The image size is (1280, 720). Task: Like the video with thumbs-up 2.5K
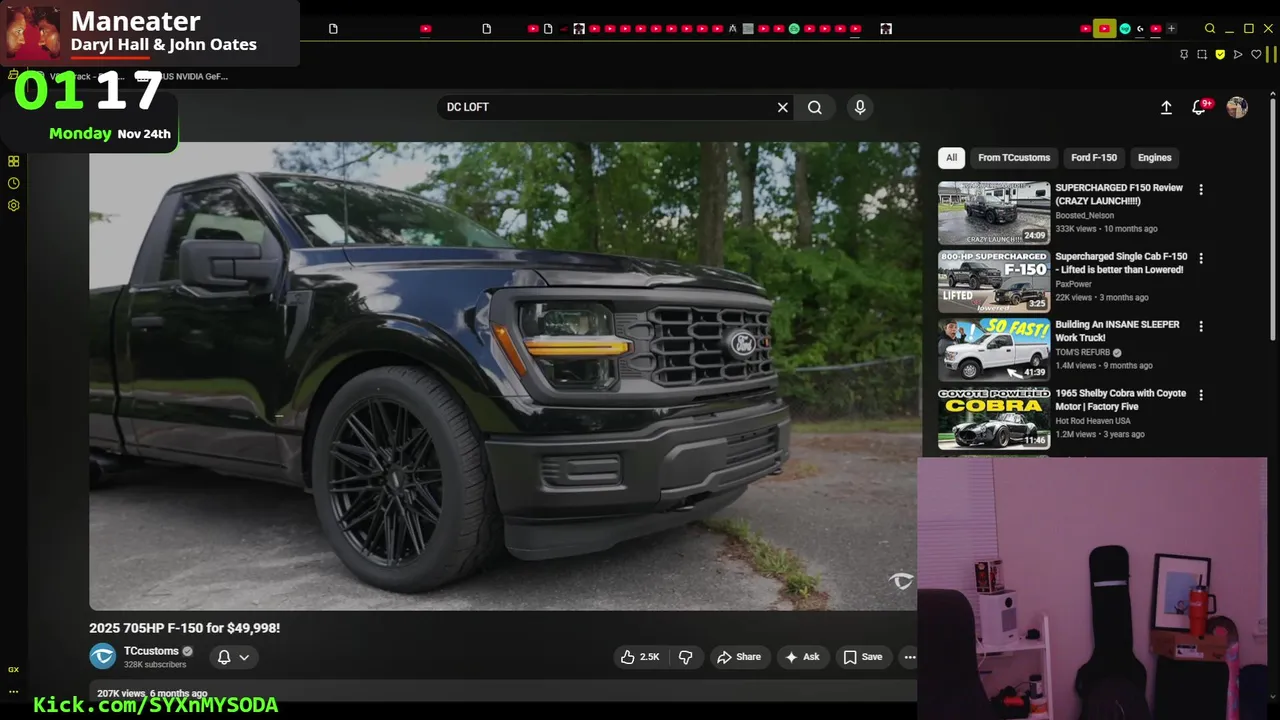(640, 657)
